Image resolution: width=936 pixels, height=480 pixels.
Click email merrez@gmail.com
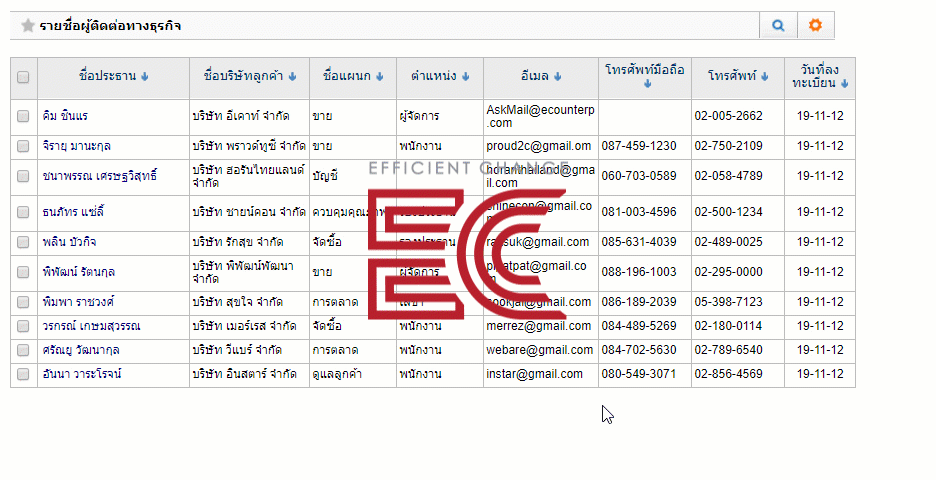pos(538,326)
